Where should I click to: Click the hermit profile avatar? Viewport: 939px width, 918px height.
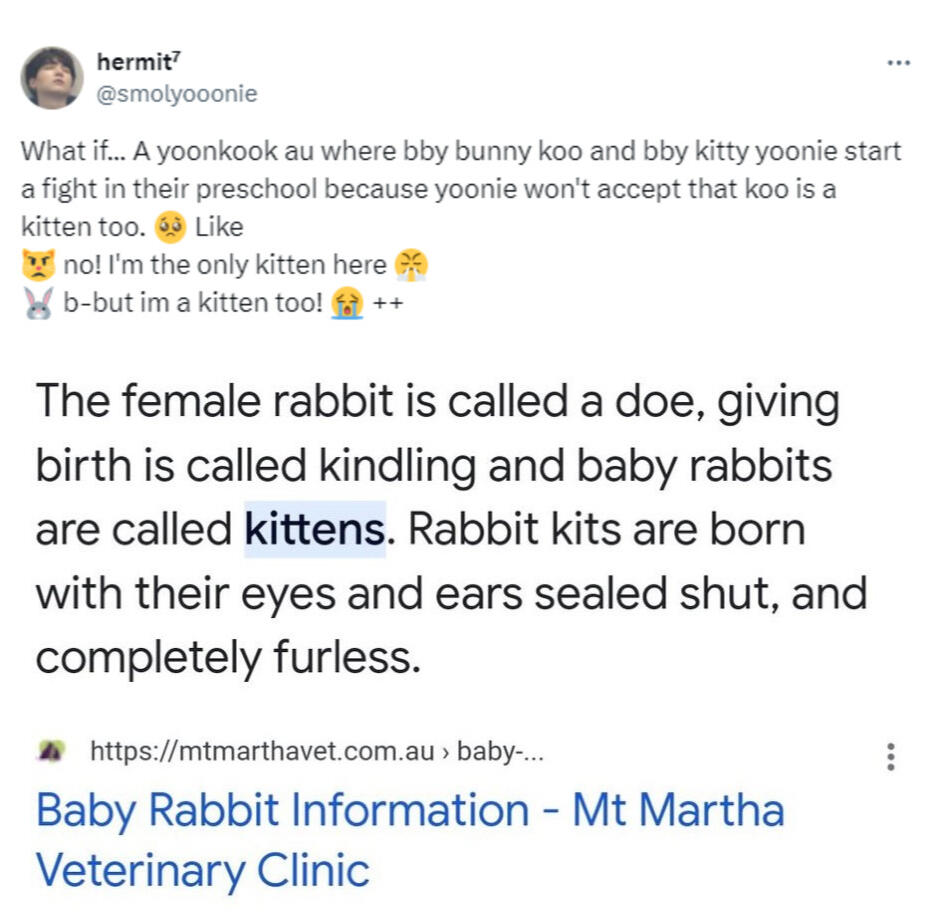[52, 77]
